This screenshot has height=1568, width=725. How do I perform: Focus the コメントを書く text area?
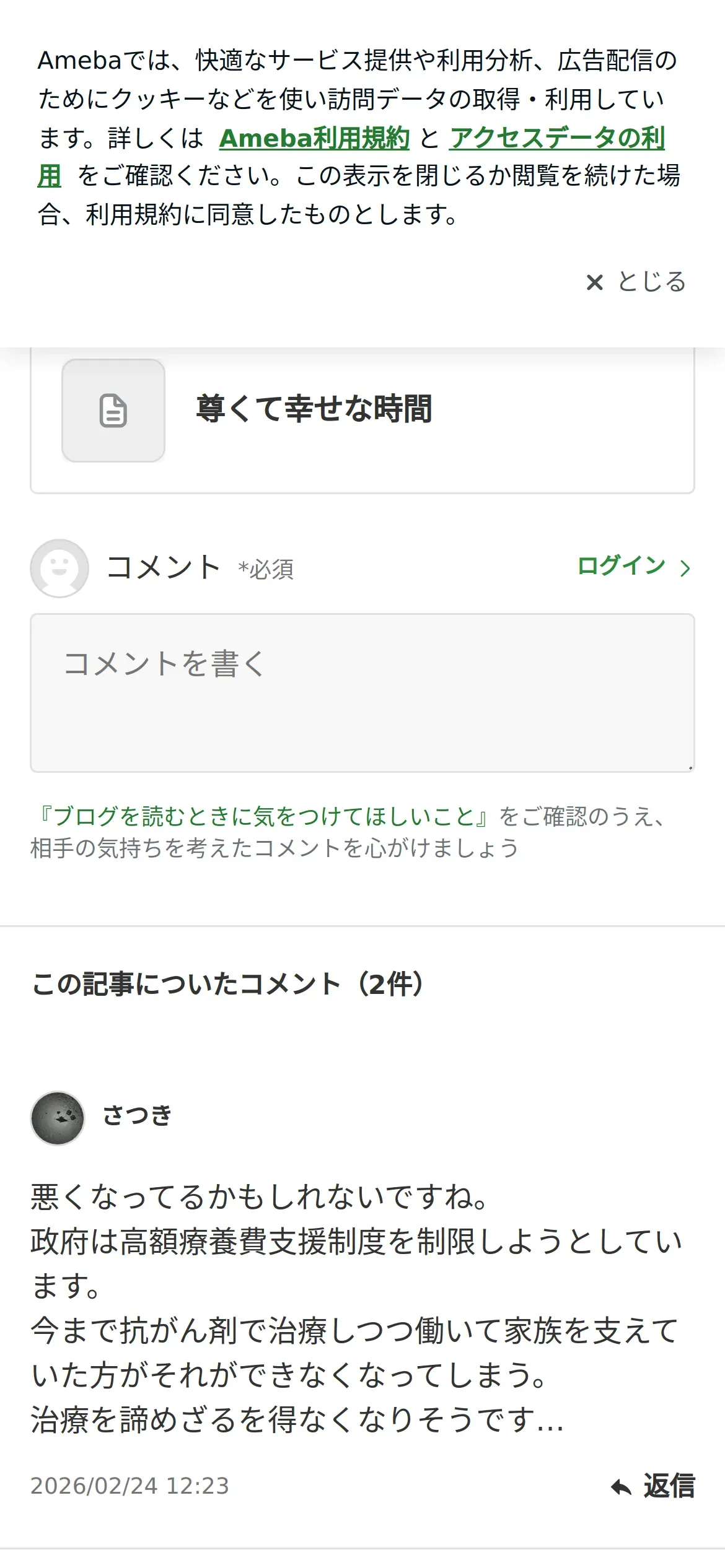(x=362, y=692)
